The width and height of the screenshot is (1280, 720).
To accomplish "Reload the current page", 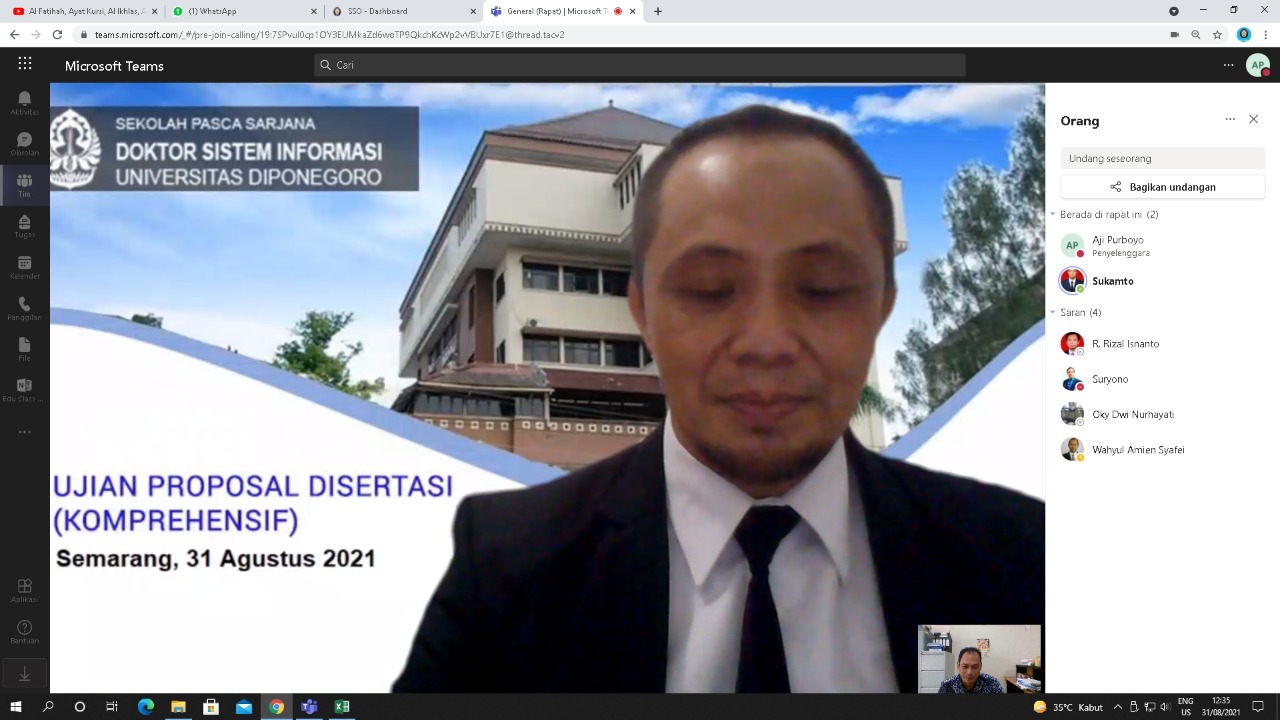I will tap(57, 34).
